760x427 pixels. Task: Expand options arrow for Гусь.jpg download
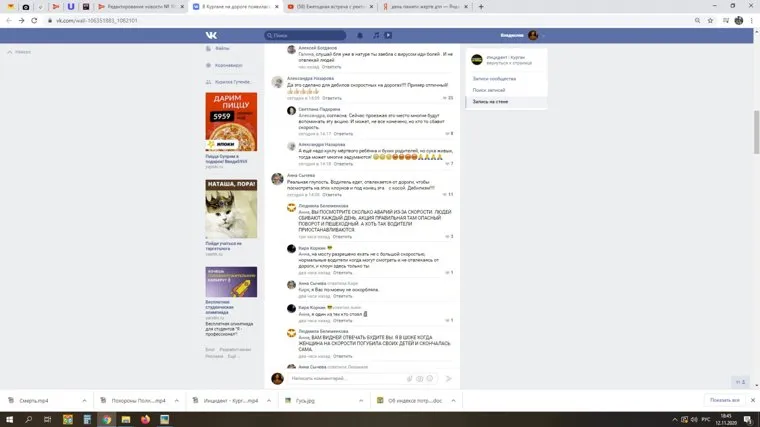point(360,400)
